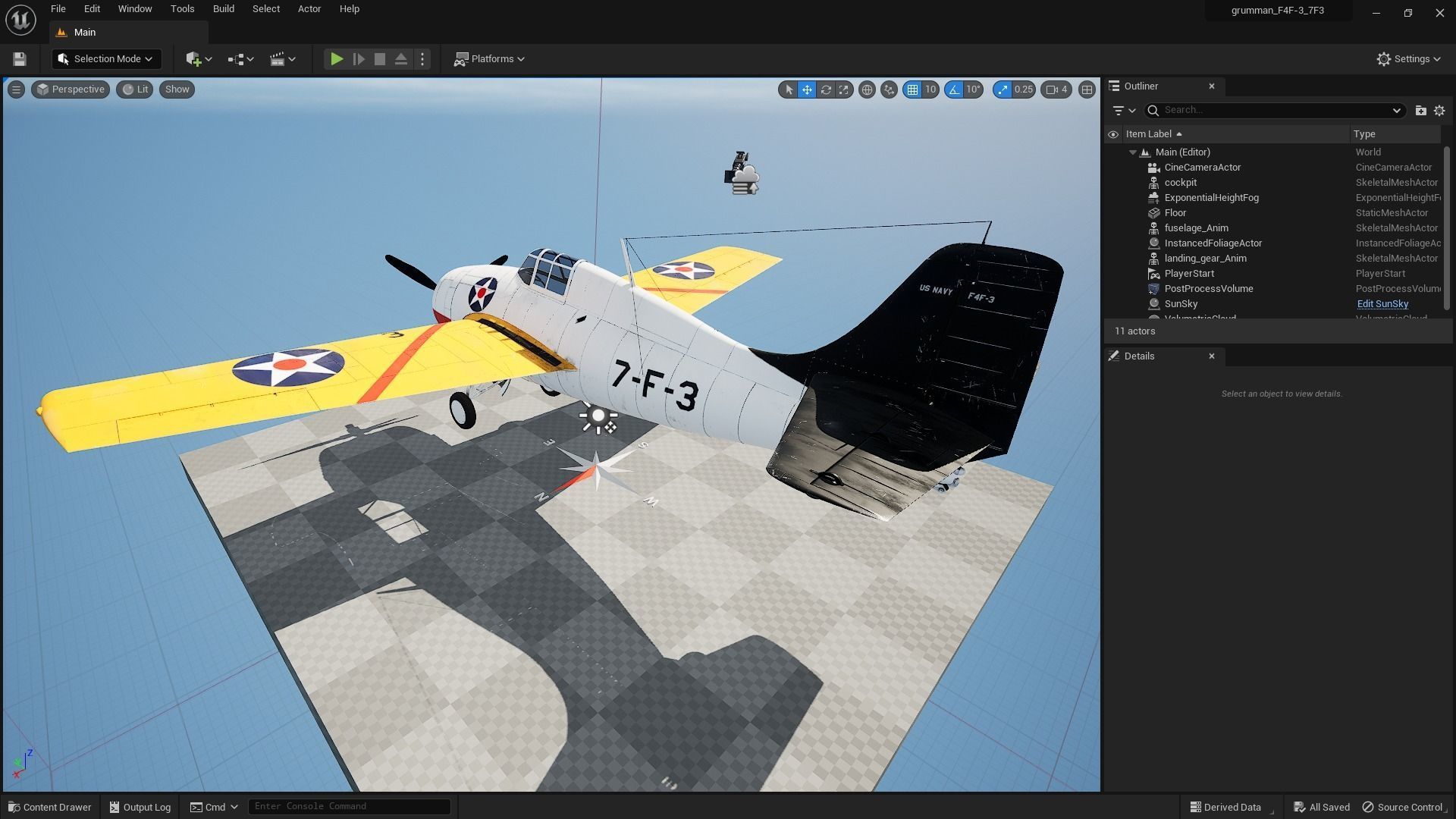The image size is (1456, 819).
Task: Open viewport layout options grid icon
Action: [1087, 89]
